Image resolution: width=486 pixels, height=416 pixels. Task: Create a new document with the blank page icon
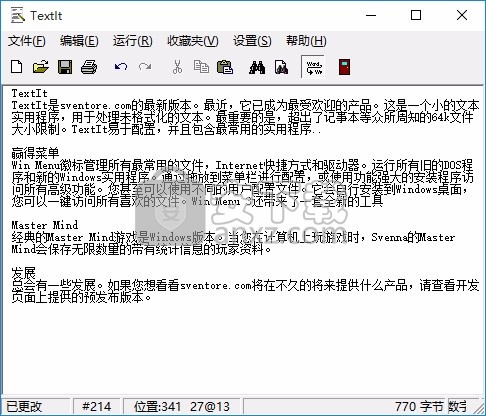pos(16,67)
